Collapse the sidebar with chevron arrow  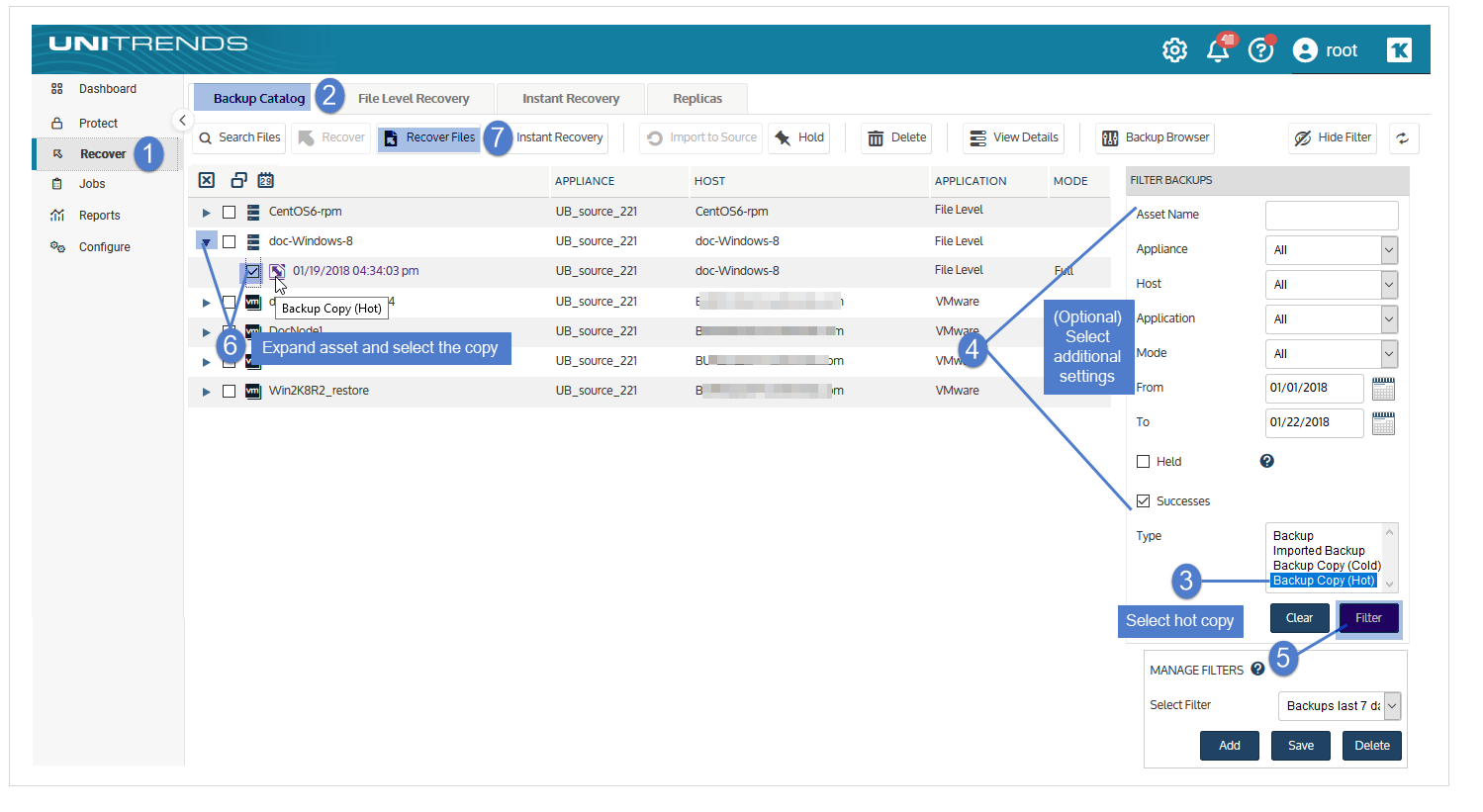click(x=182, y=120)
